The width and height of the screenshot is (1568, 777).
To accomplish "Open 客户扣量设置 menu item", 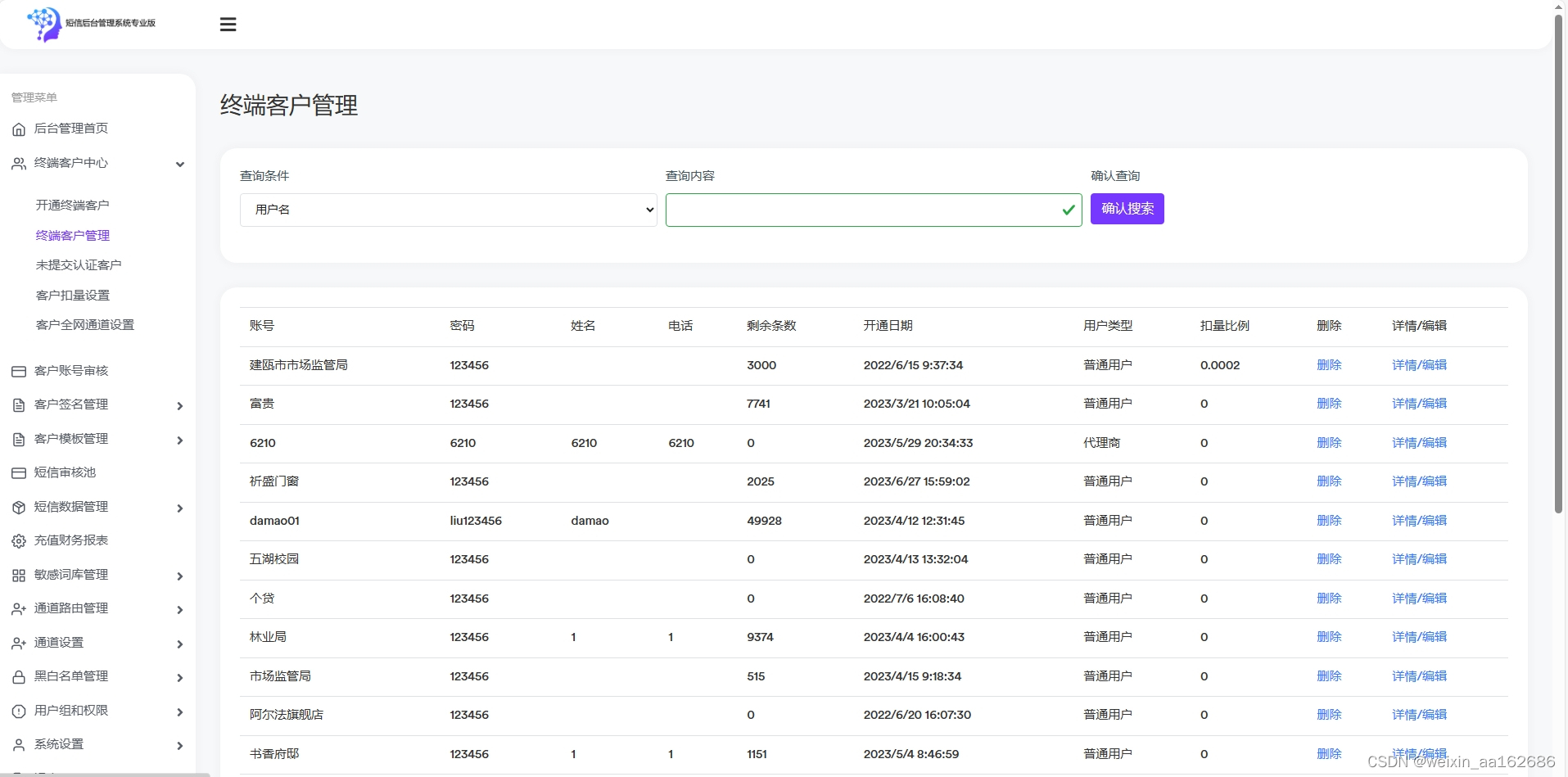I will (x=73, y=295).
